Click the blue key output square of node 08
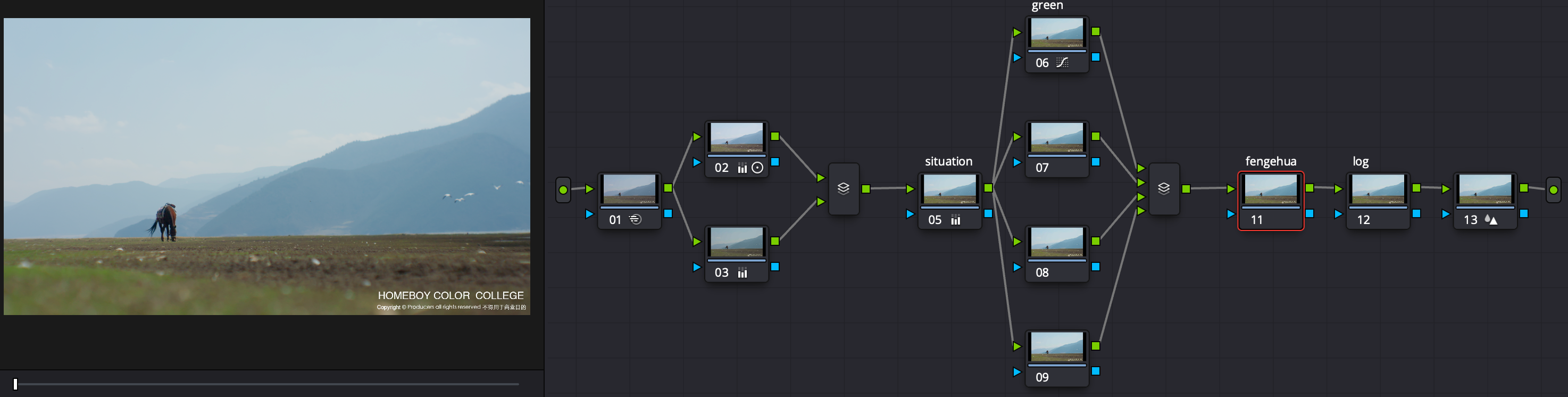The image size is (1568, 397). [x=1096, y=267]
